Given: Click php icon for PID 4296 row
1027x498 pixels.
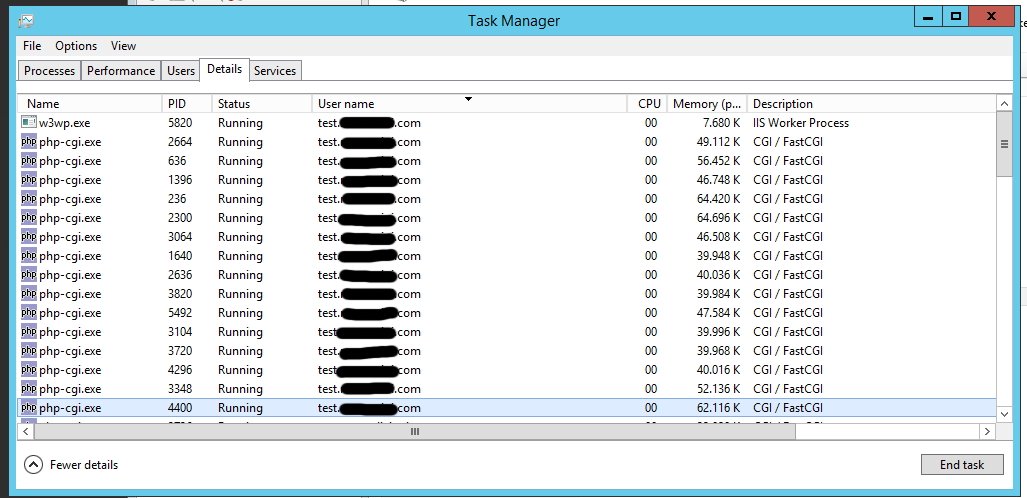Looking at the screenshot, I should click(28, 370).
